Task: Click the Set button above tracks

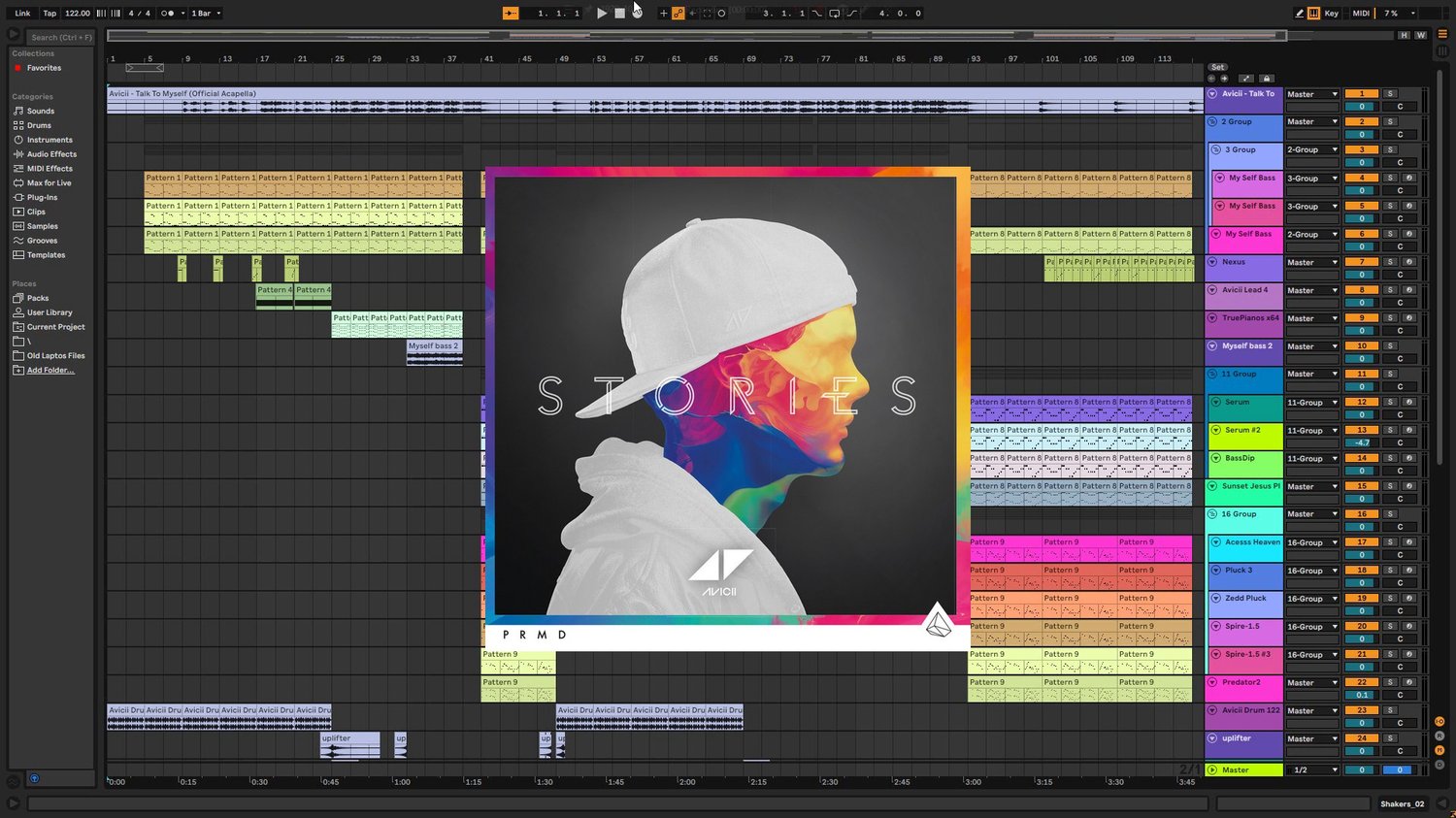Action: (x=1217, y=67)
